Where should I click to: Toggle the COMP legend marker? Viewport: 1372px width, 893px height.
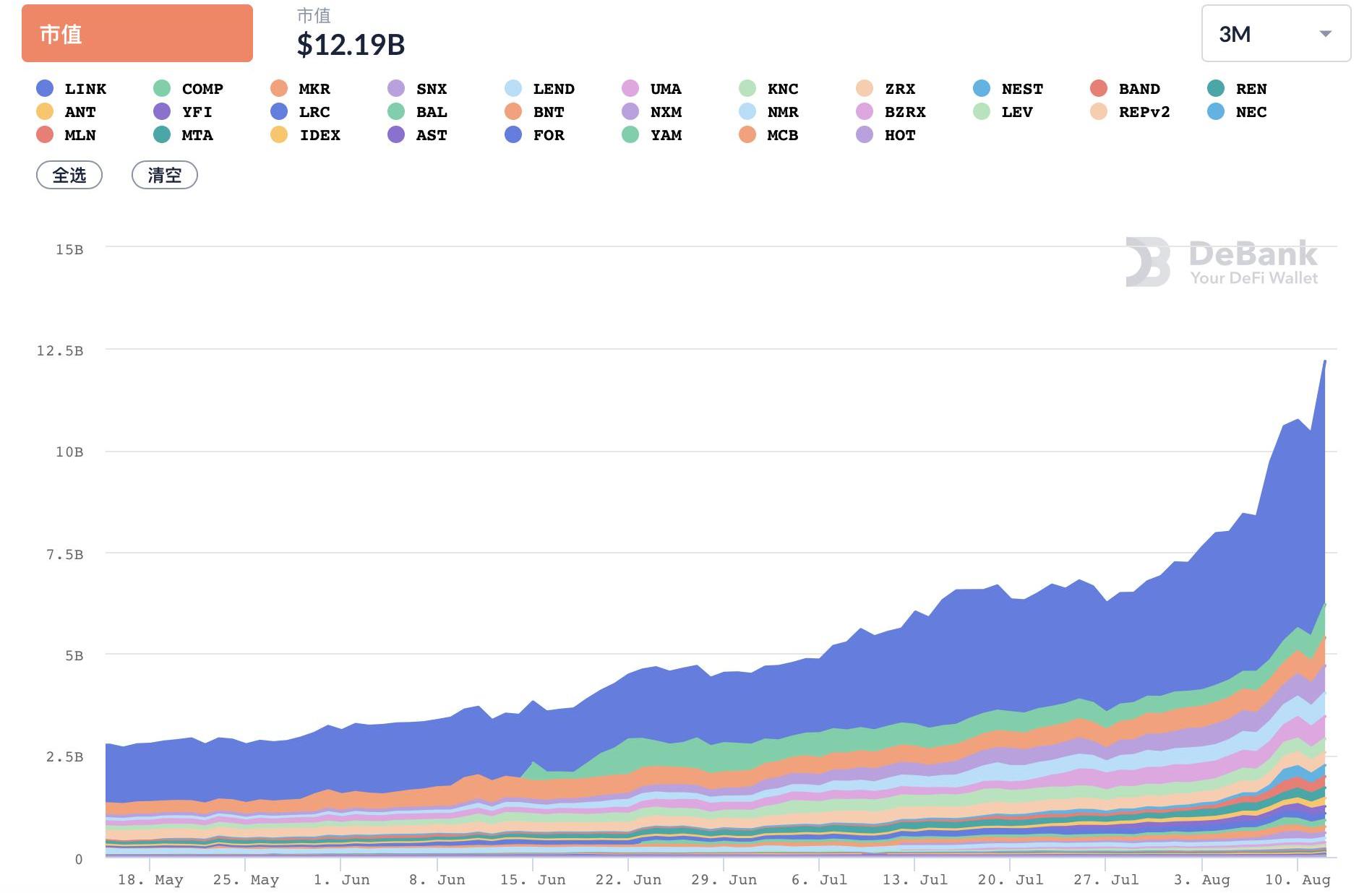point(162,89)
